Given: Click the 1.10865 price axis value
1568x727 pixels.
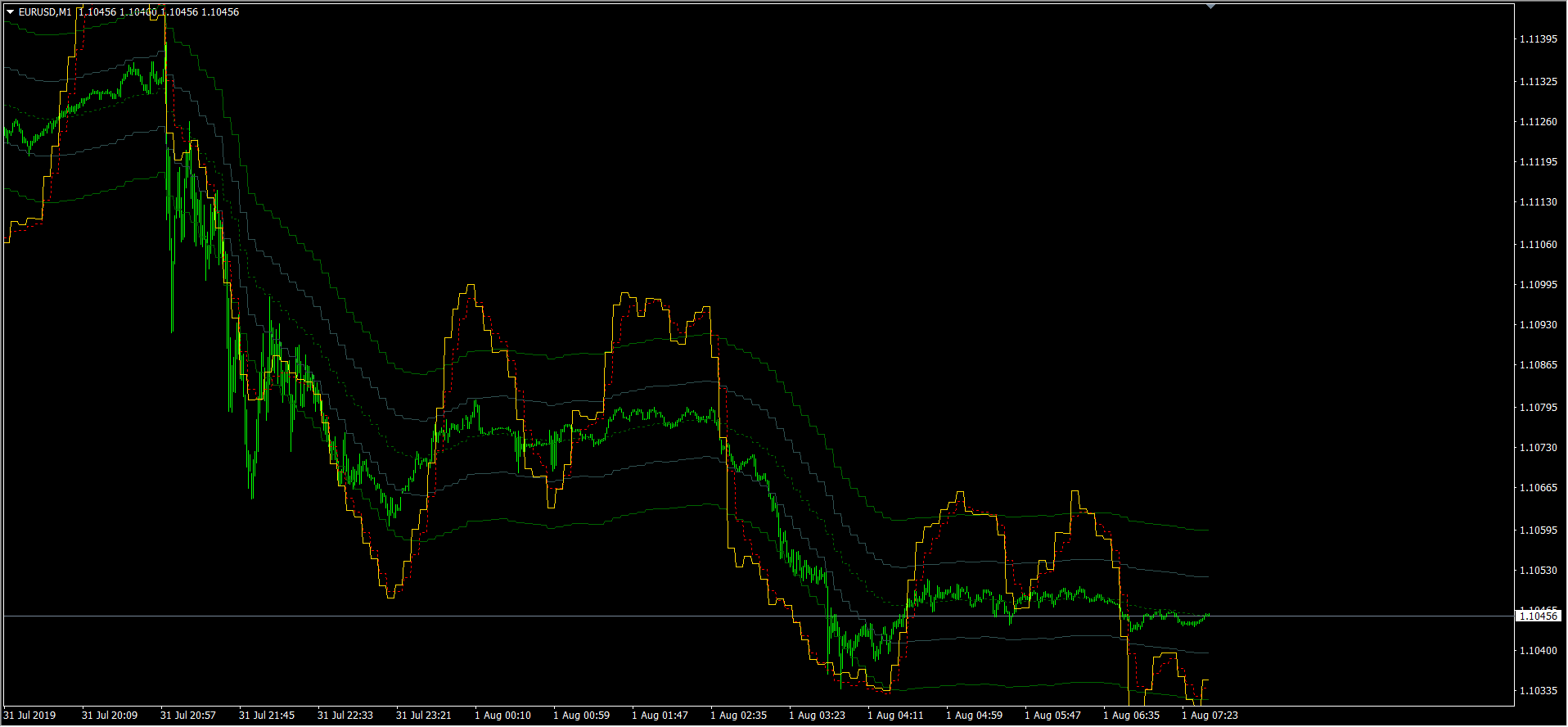Looking at the screenshot, I should click(x=1538, y=365).
